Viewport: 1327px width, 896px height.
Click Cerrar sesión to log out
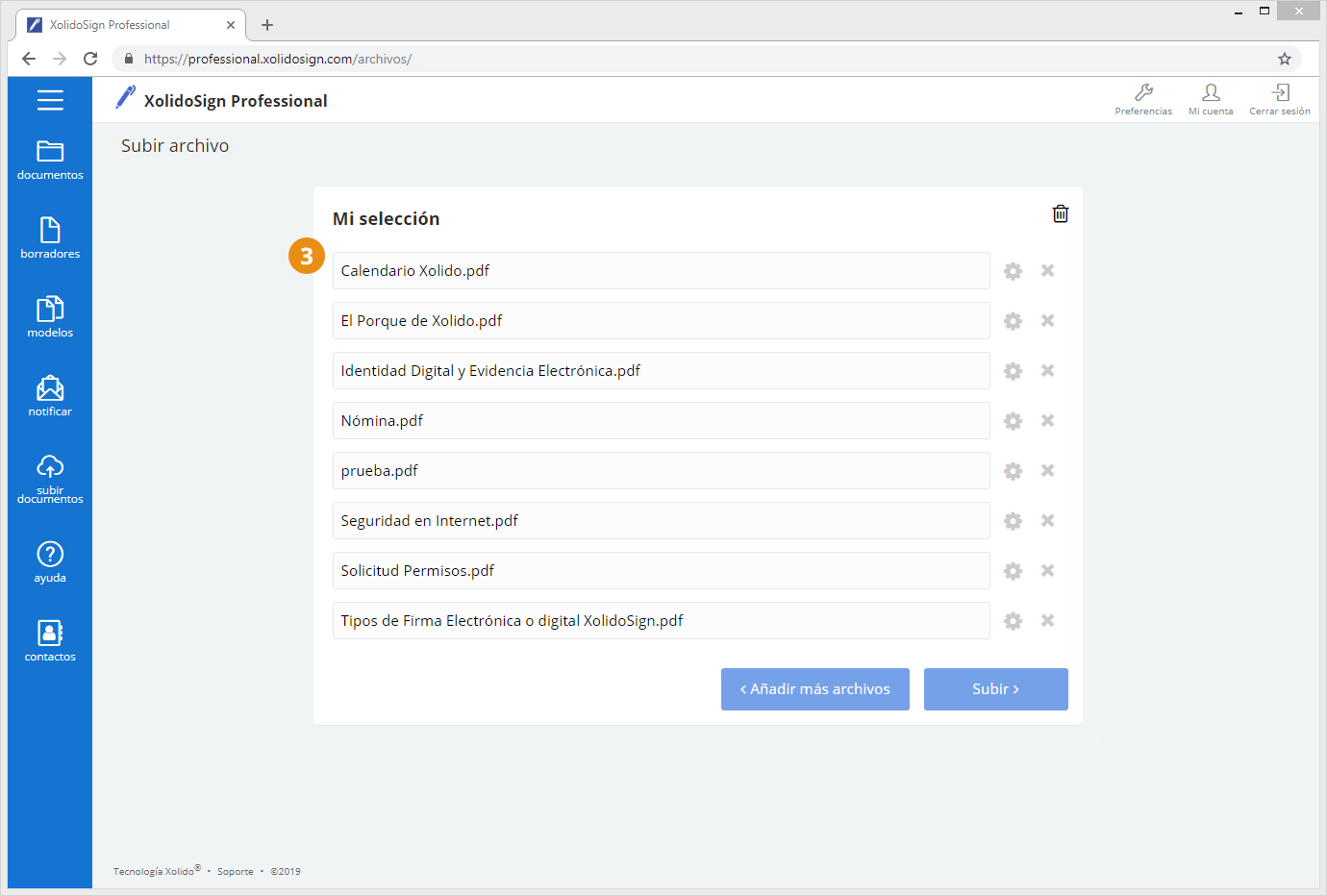coord(1280,99)
